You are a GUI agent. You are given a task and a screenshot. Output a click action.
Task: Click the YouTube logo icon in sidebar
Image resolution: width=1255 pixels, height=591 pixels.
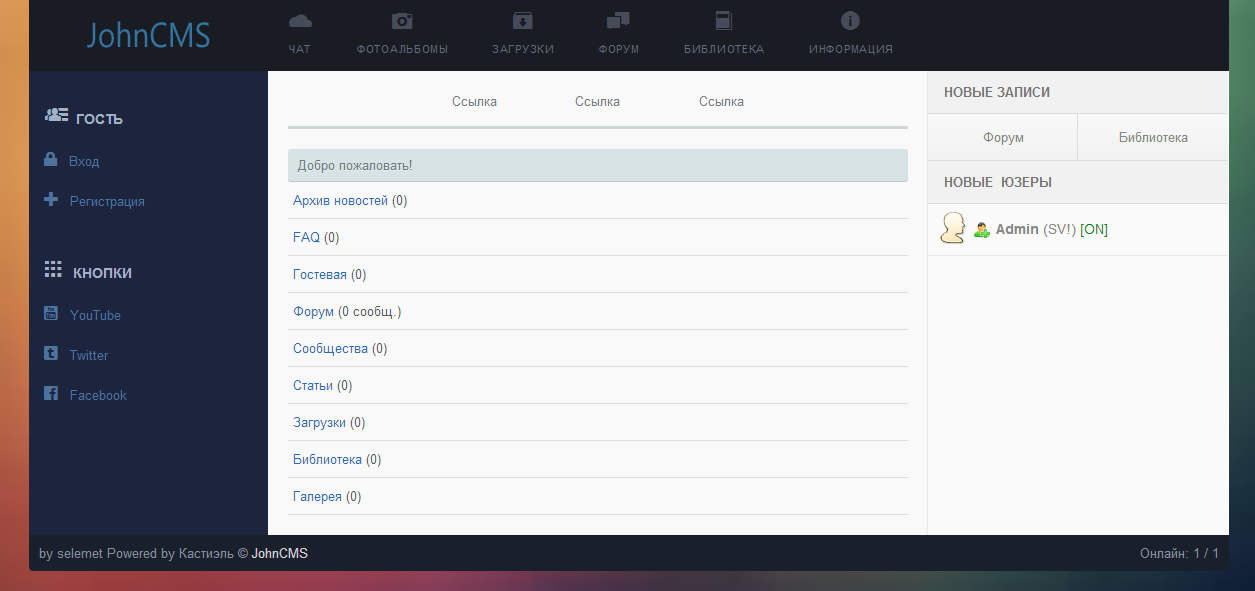tap(51, 313)
